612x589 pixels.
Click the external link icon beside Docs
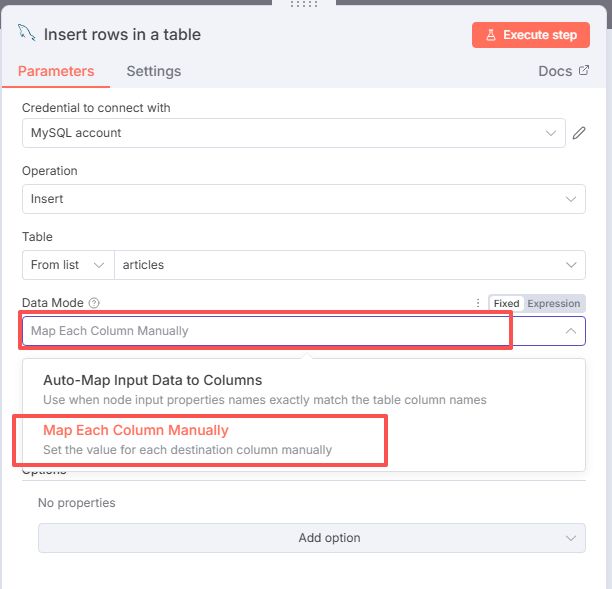[x=584, y=71]
